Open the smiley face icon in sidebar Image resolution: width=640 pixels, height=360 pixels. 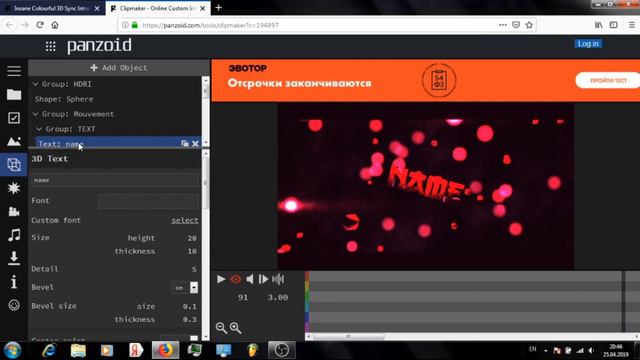tap(14, 305)
